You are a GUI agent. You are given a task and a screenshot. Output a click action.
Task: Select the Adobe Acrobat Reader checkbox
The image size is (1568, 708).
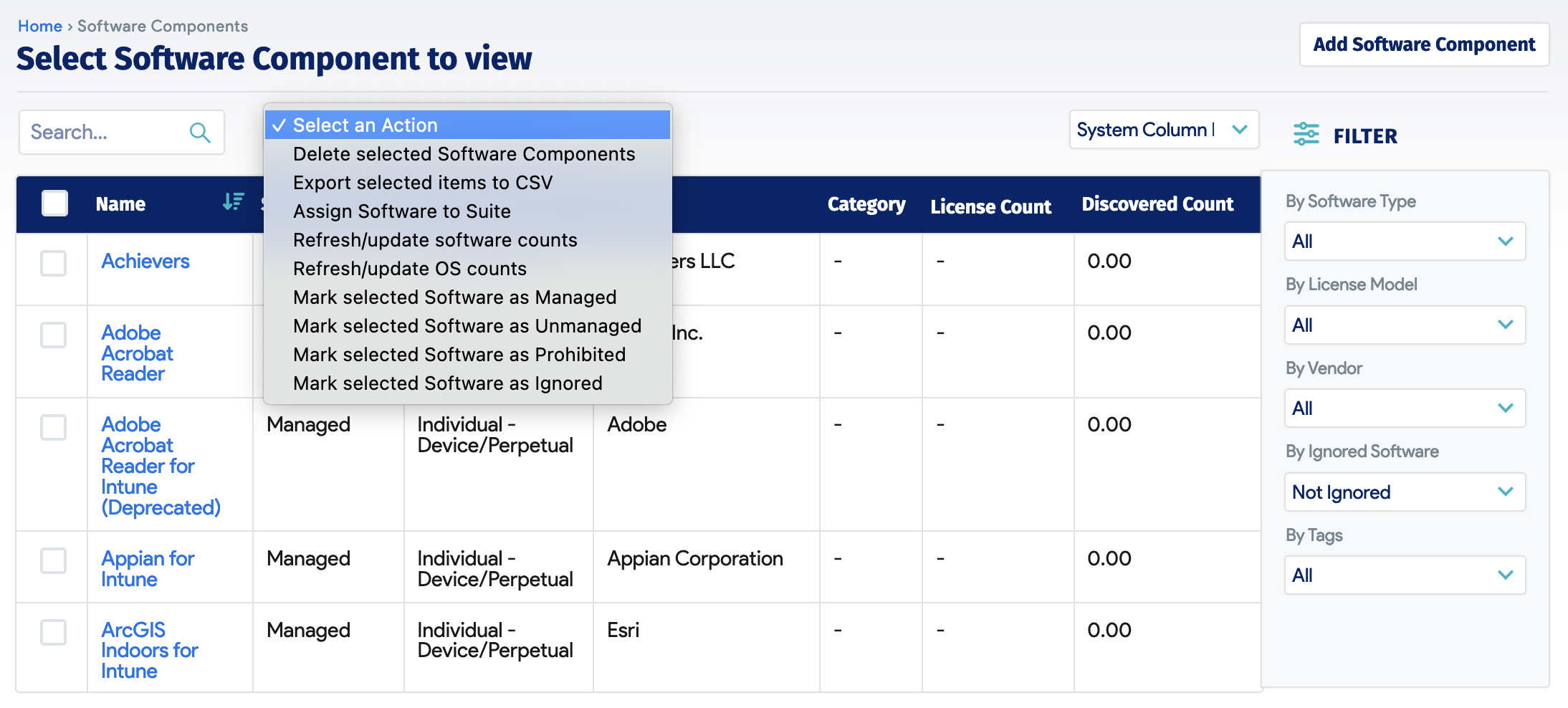tap(52, 335)
